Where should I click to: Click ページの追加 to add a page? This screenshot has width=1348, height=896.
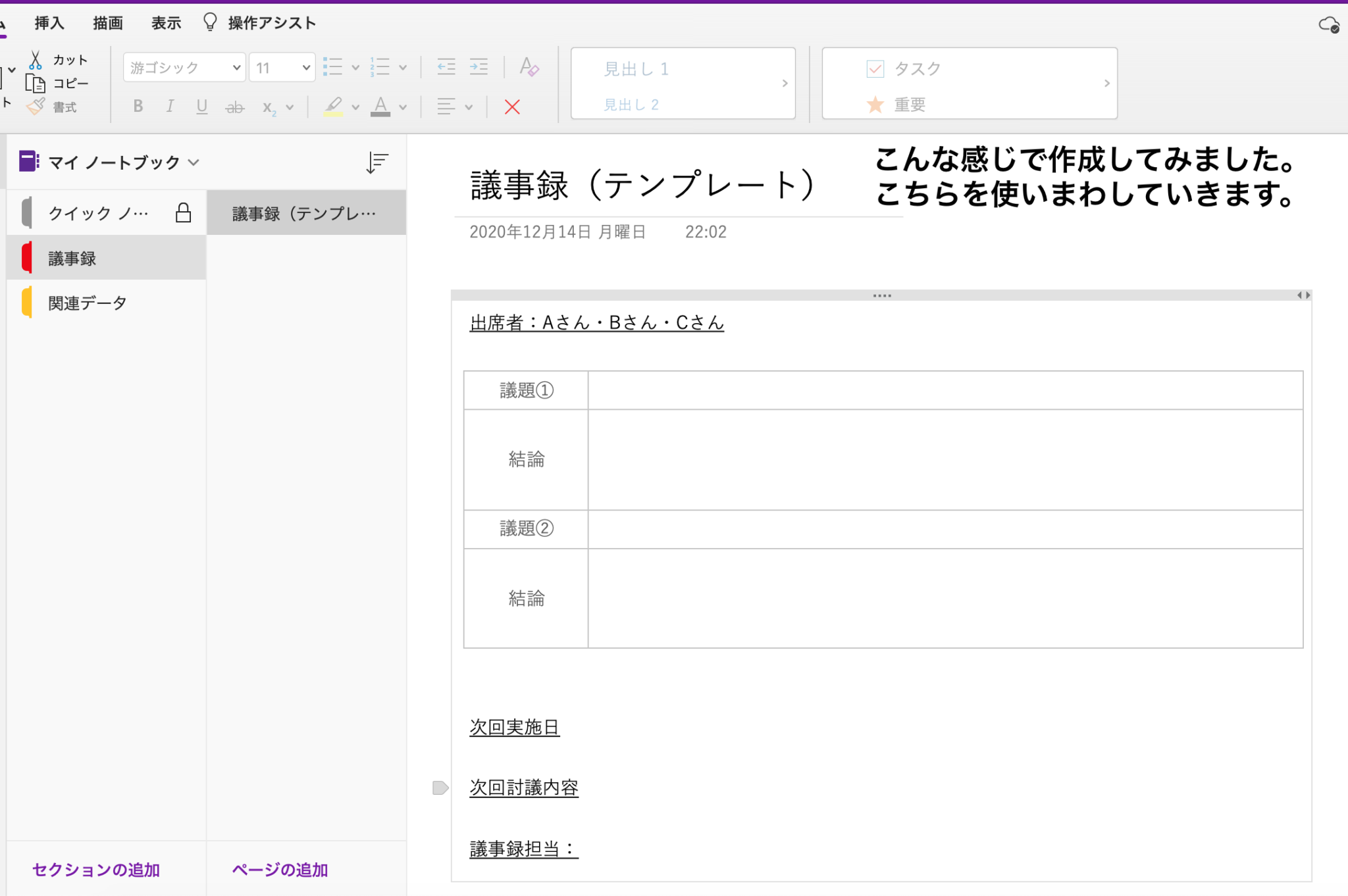(x=278, y=869)
